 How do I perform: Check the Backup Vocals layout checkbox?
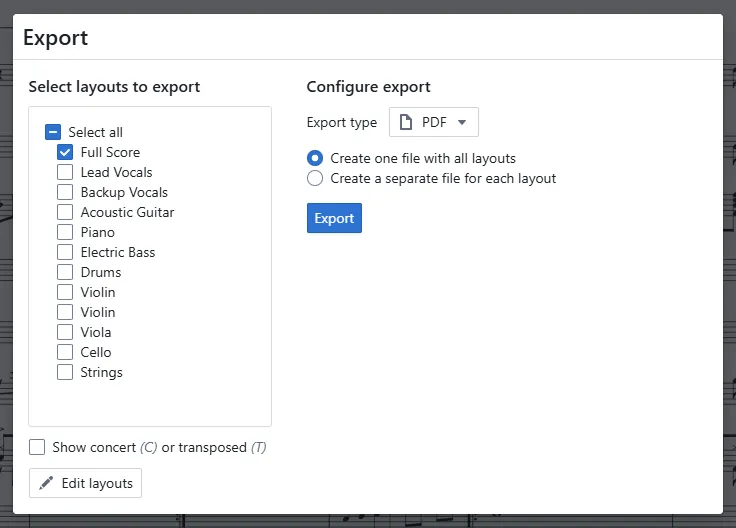click(x=65, y=192)
